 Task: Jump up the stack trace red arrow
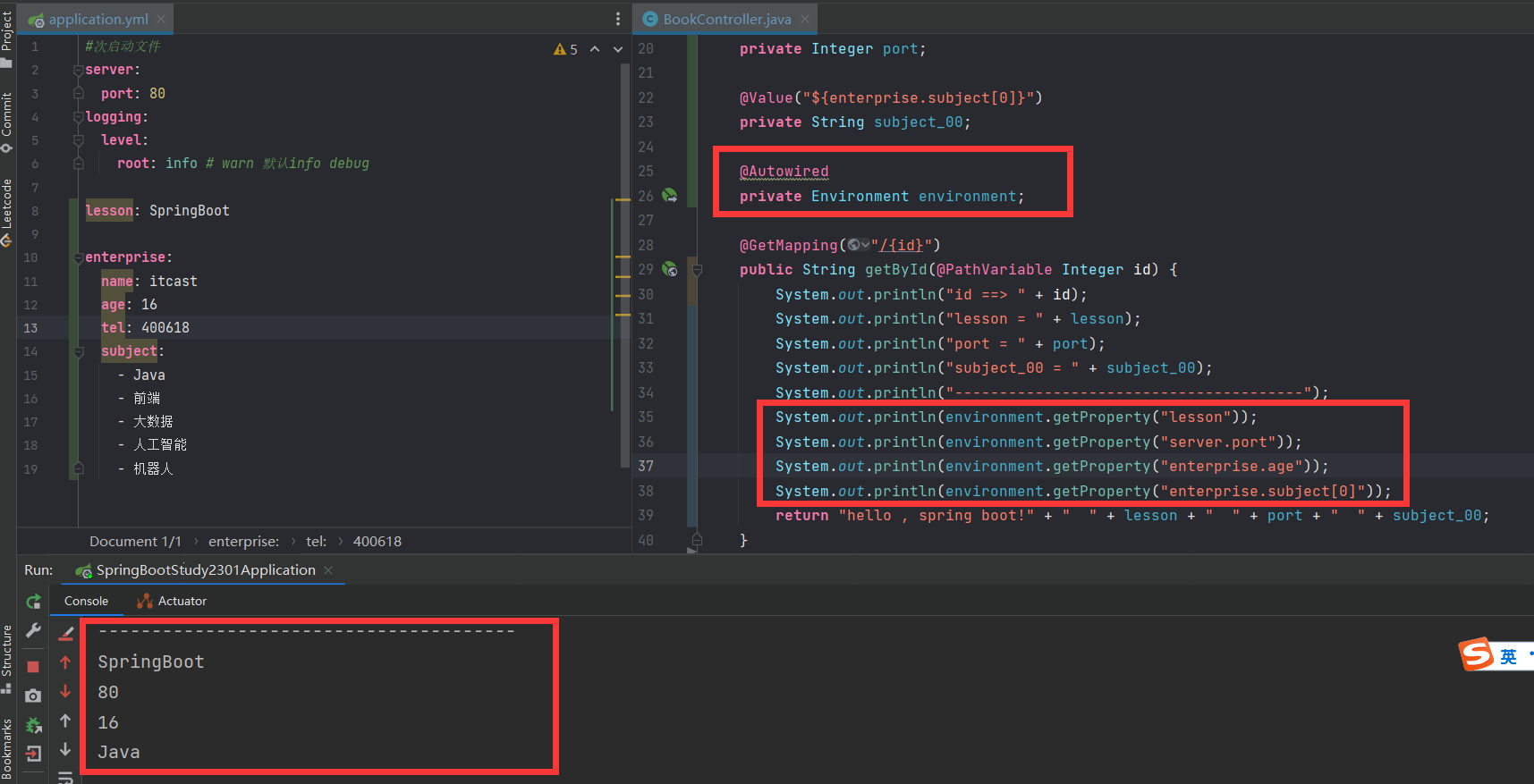click(65, 662)
